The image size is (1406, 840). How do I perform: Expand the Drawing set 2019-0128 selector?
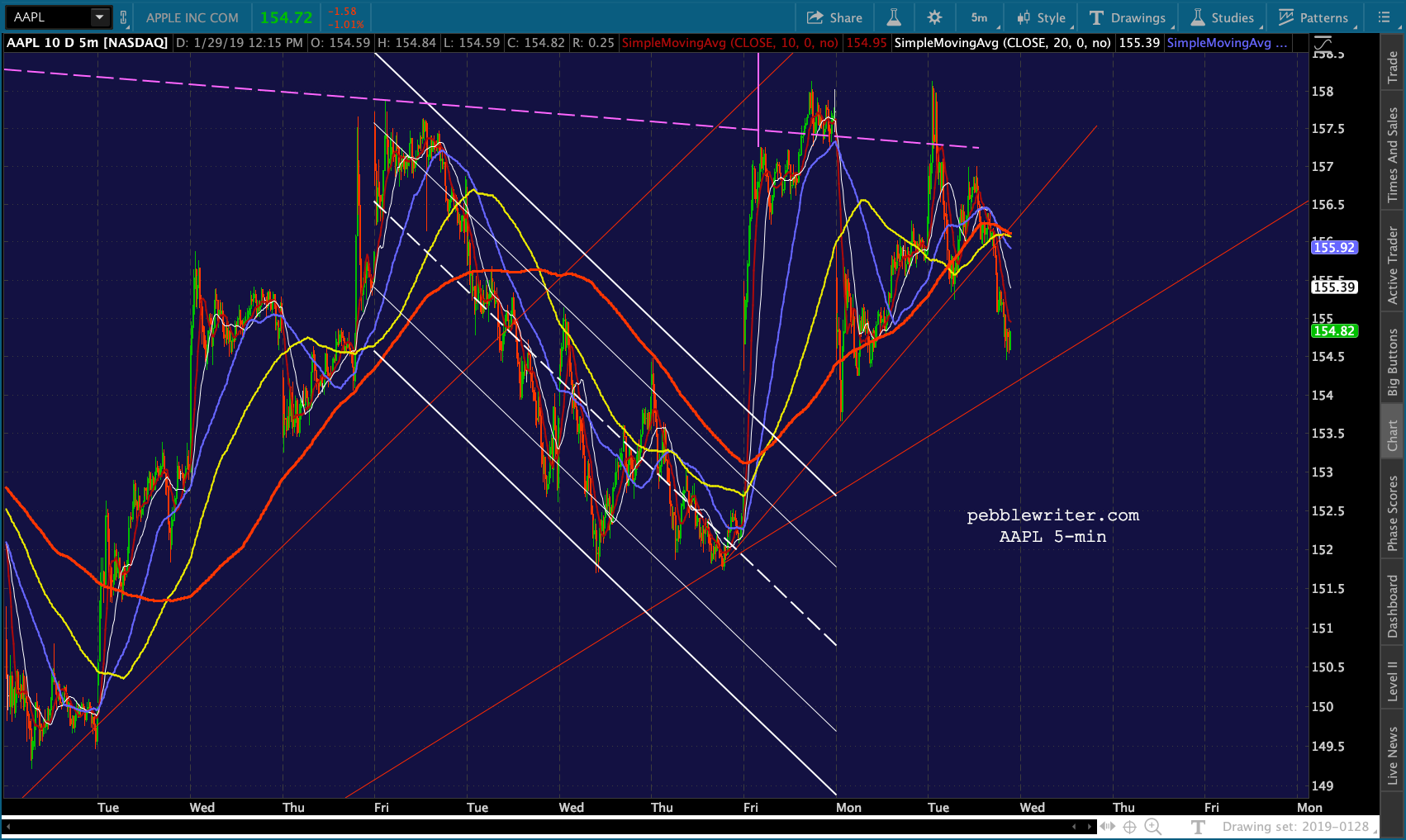pyautogui.click(x=1295, y=827)
